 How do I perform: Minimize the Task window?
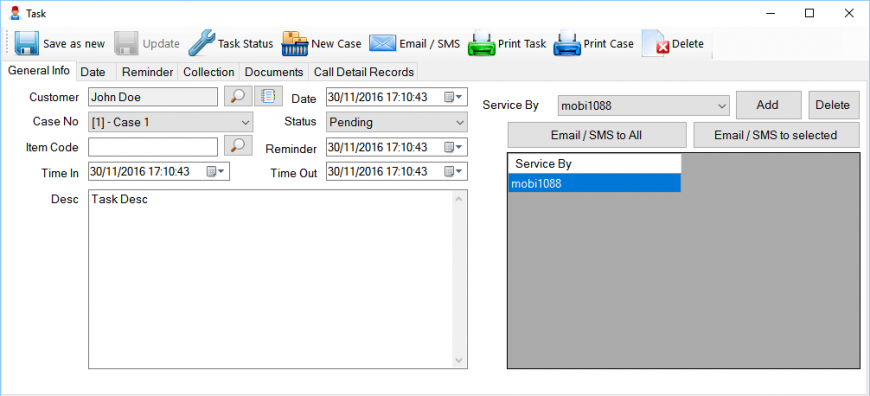(771, 13)
